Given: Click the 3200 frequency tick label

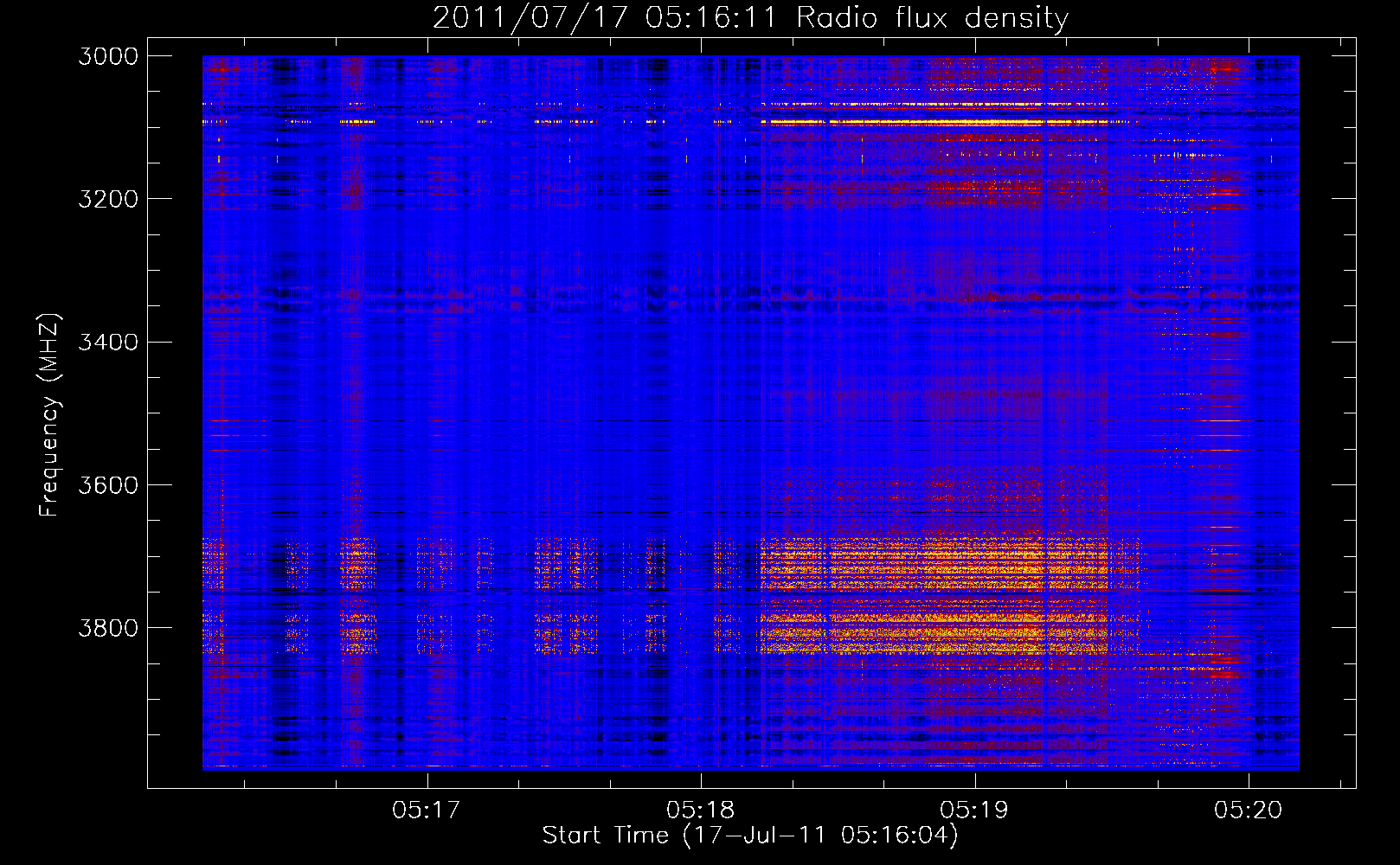Looking at the screenshot, I should tap(108, 199).
